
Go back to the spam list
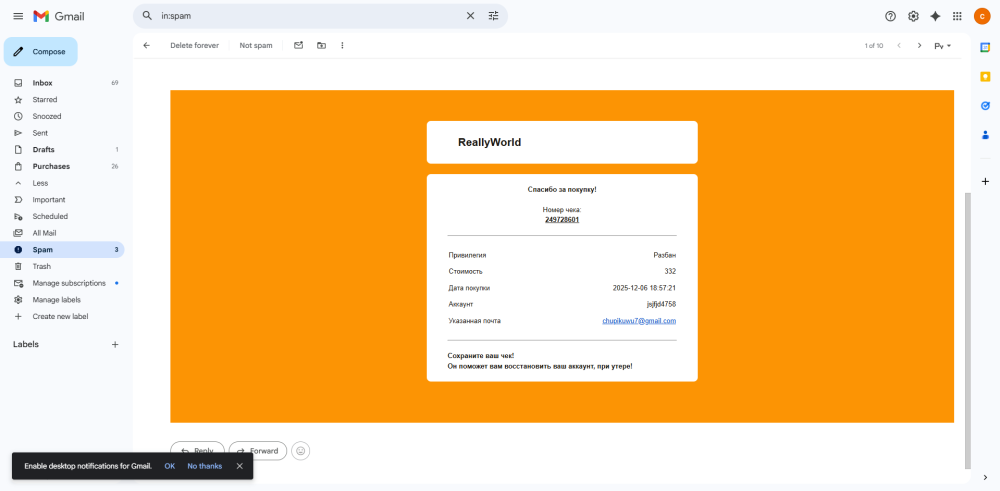147,45
